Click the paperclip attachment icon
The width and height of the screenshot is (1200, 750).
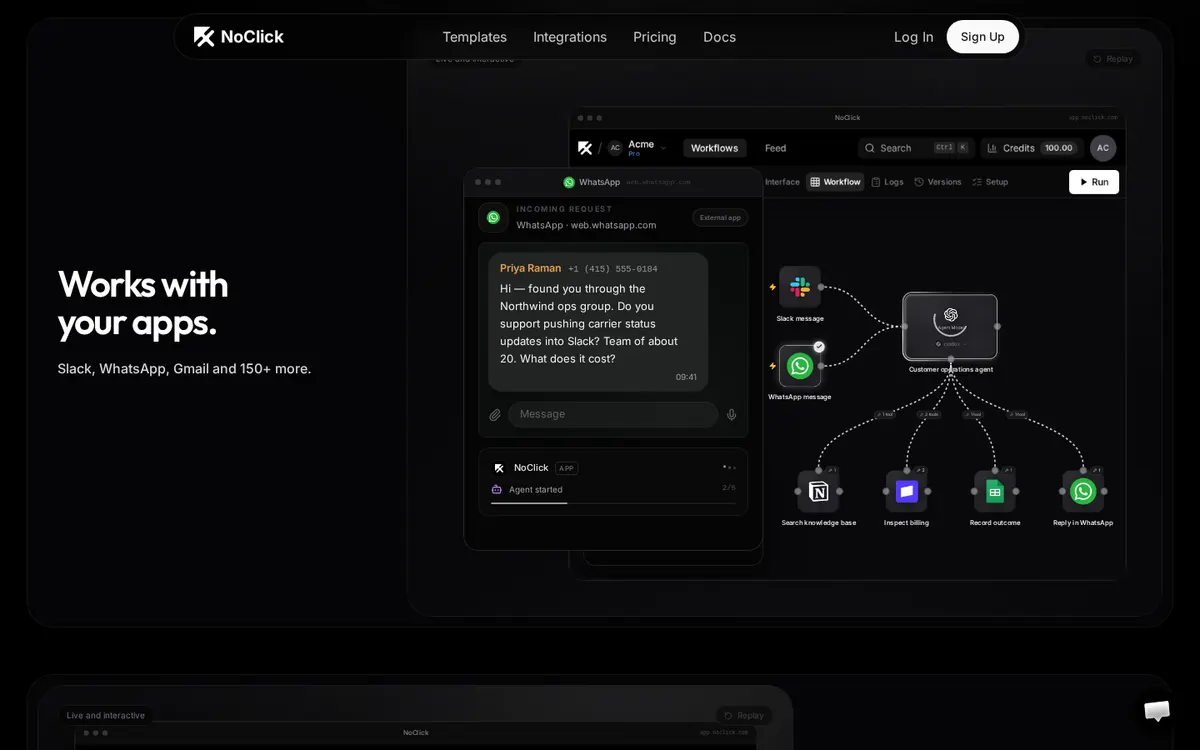tap(495, 415)
